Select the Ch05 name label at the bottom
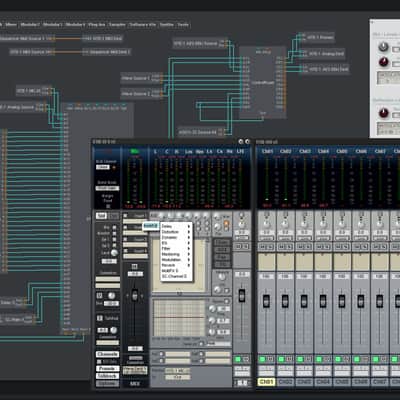 (342, 382)
